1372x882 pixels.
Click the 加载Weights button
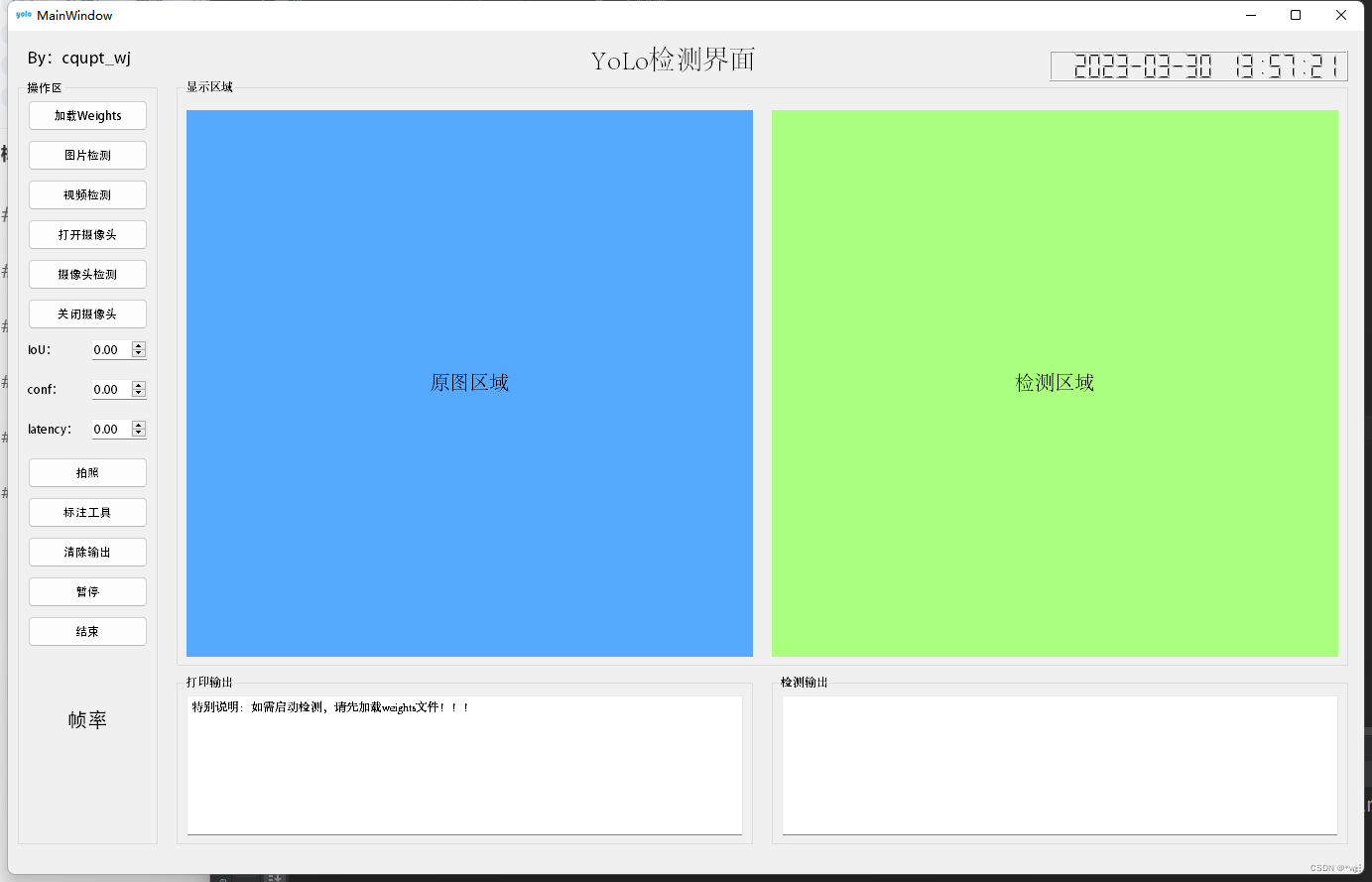point(87,116)
